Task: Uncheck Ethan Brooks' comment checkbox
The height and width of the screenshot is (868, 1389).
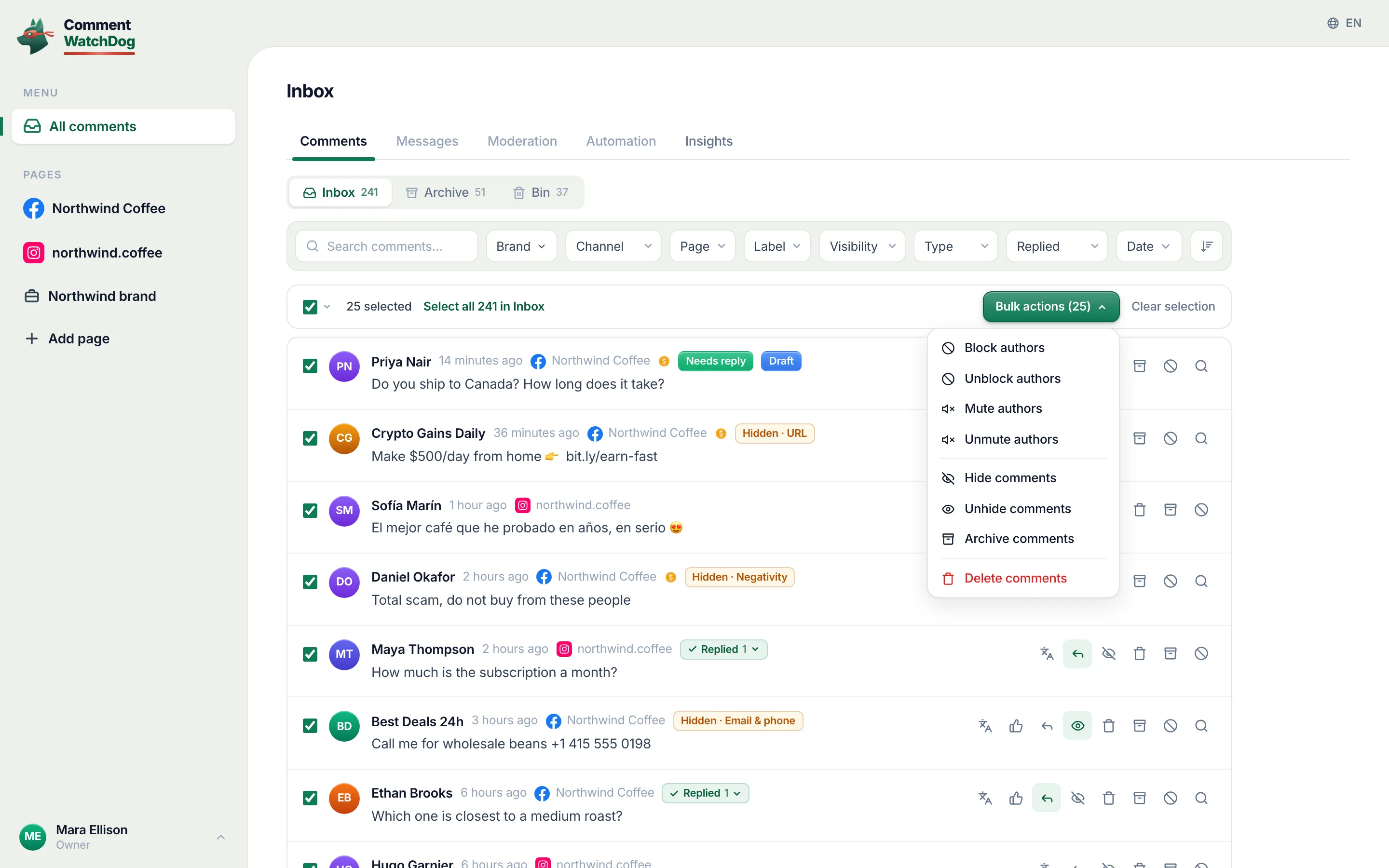Action: pyautogui.click(x=310, y=799)
